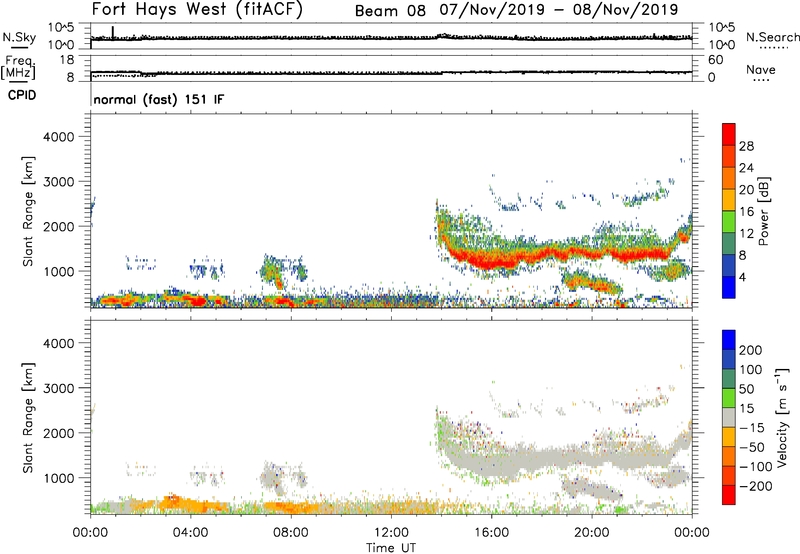Click the "12" value on power scale
Image resolution: width=800 pixels, height=554 pixels.
pos(746,234)
